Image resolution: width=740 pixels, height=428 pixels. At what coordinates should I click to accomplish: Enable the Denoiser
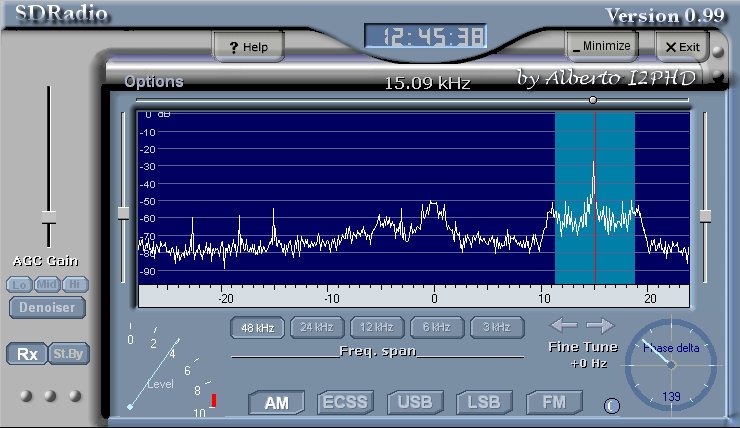coord(47,307)
